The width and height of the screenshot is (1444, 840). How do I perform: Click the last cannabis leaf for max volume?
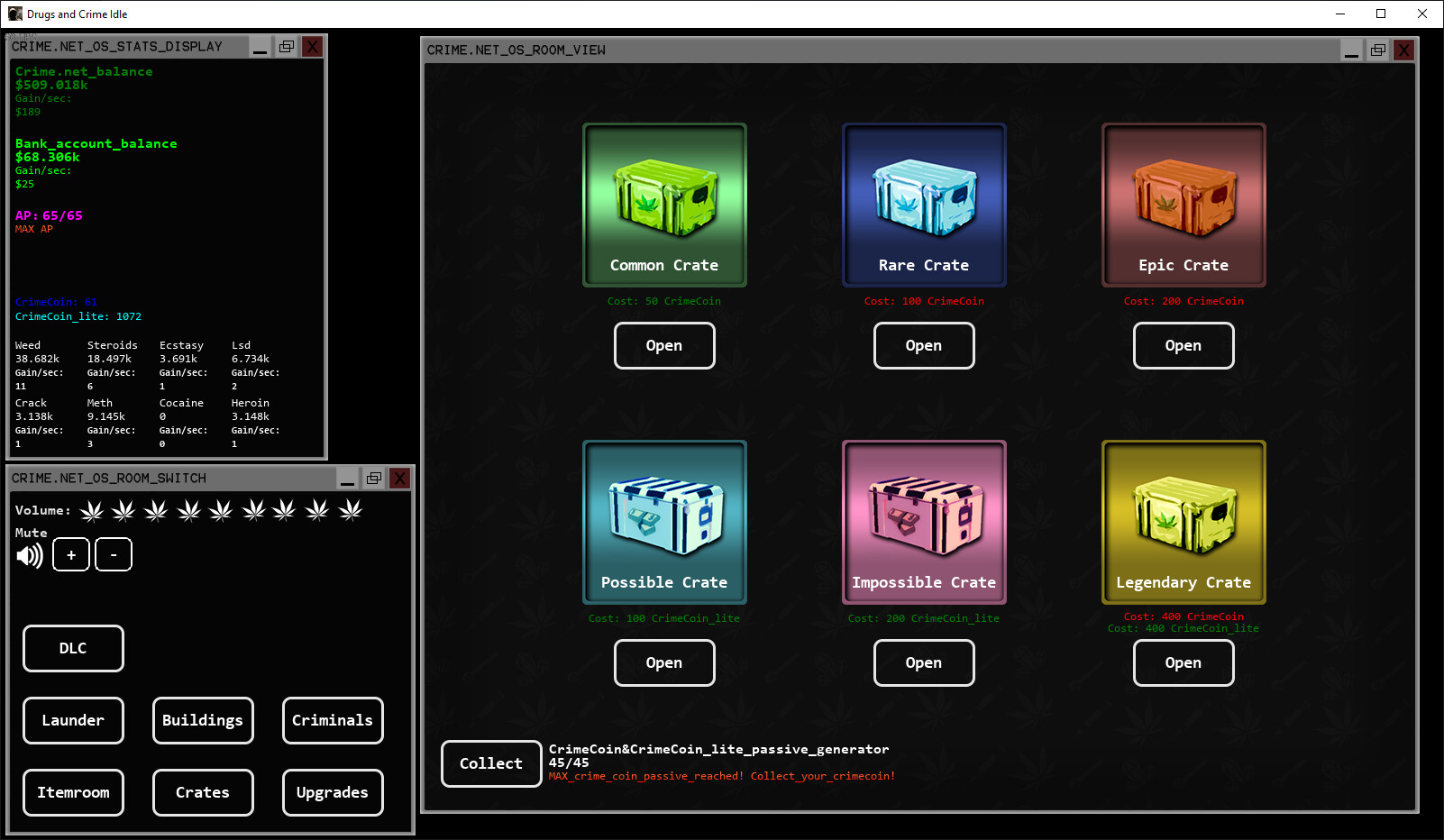click(351, 510)
